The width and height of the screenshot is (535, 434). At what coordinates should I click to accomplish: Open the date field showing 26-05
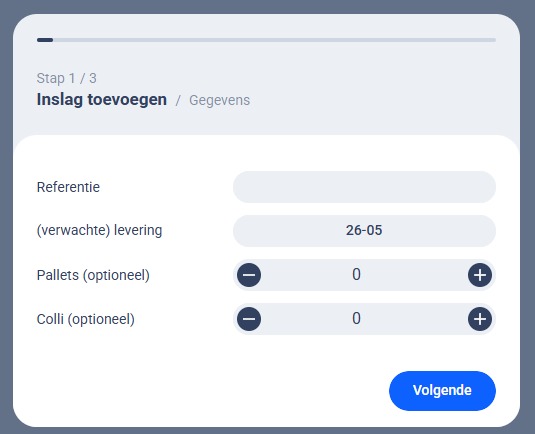[364, 231]
